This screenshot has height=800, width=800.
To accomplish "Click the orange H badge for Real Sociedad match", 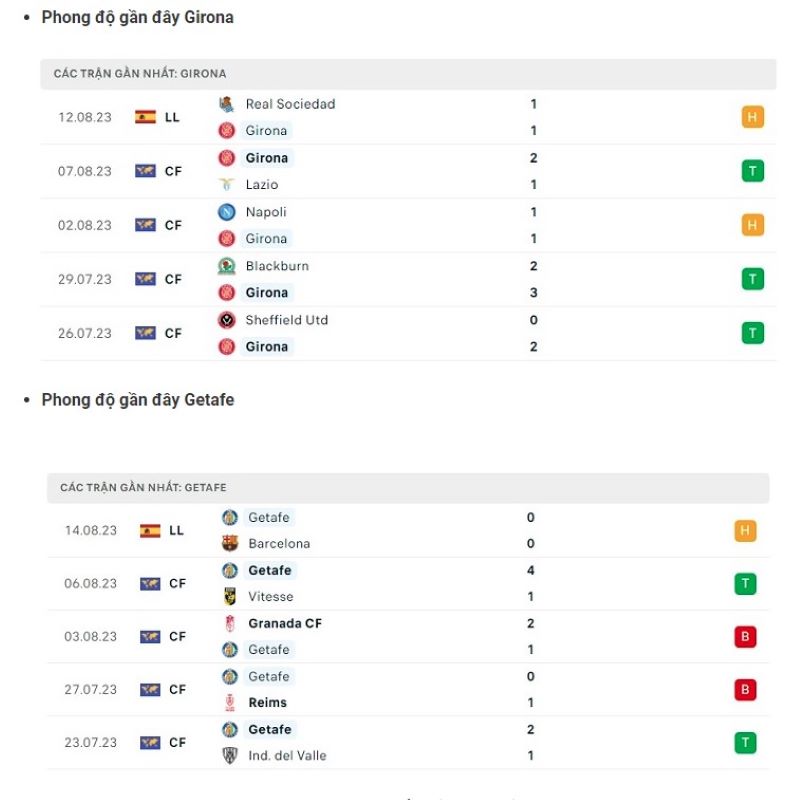I will pos(752,117).
